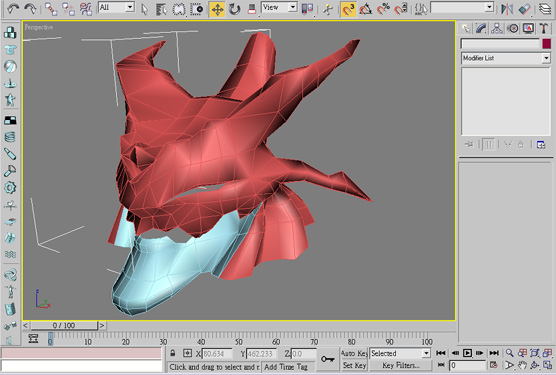Toggle the Pin Stack button

(469, 145)
